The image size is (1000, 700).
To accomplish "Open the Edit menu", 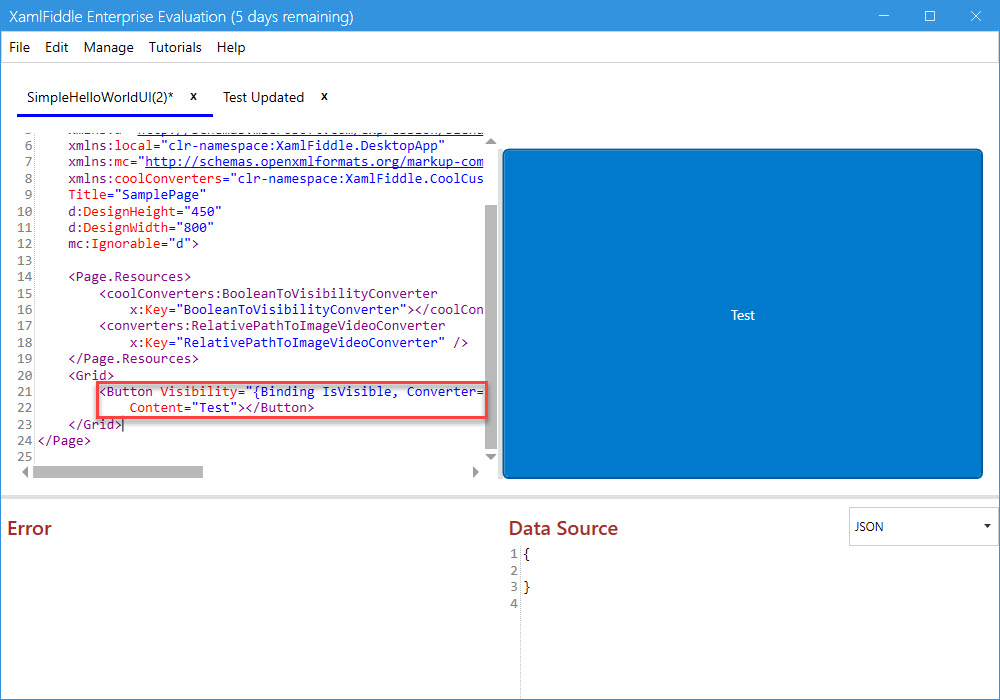I will point(57,47).
